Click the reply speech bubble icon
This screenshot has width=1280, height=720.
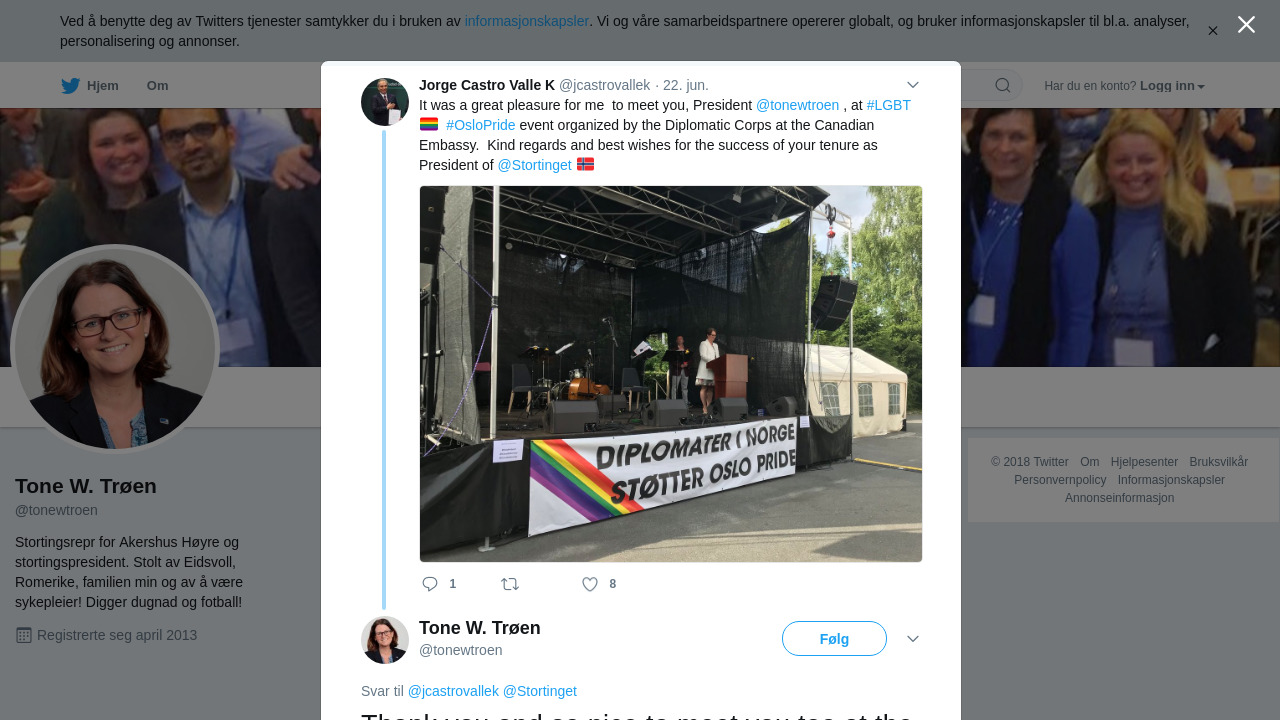coord(430,584)
